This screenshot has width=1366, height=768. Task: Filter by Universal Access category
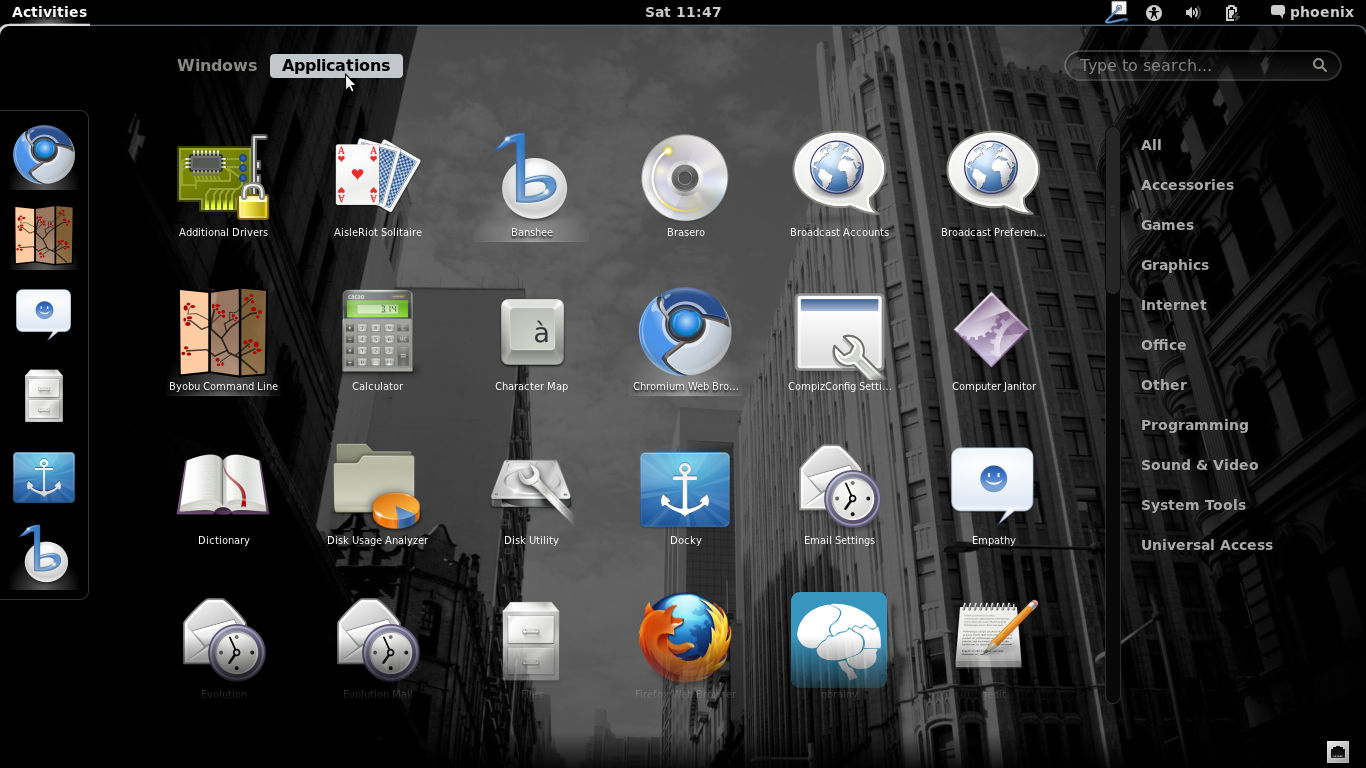[1207, 545]
